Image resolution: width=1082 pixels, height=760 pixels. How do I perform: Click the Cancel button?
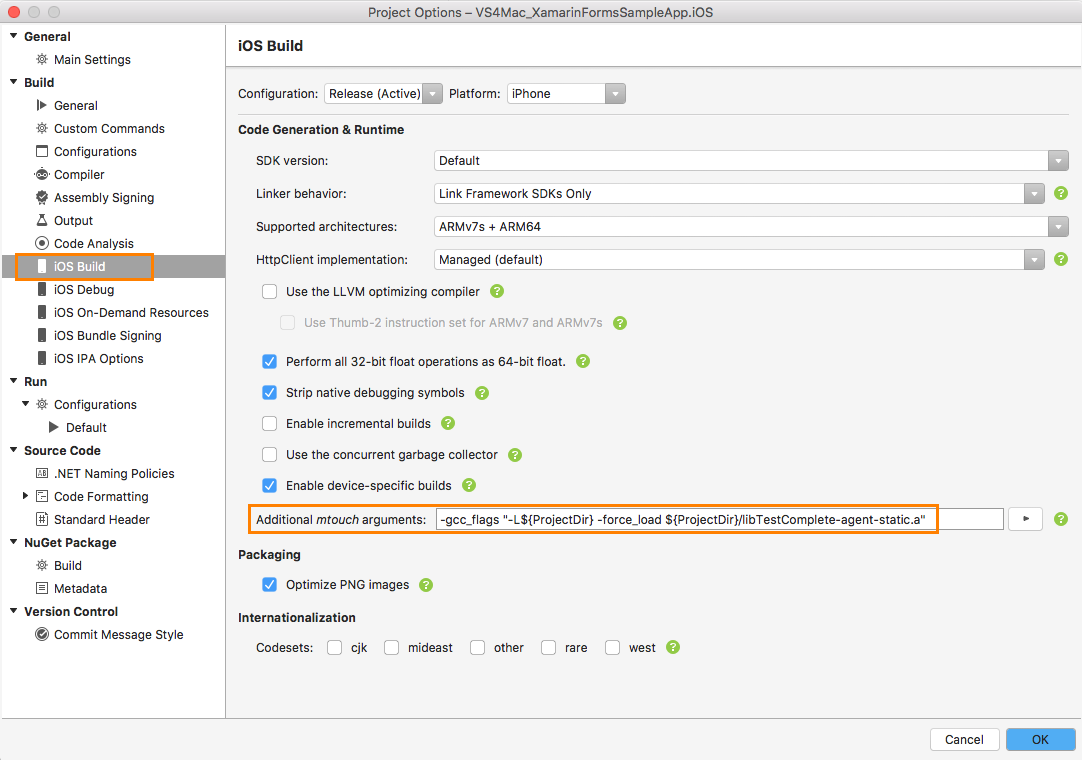pos(964,739)
